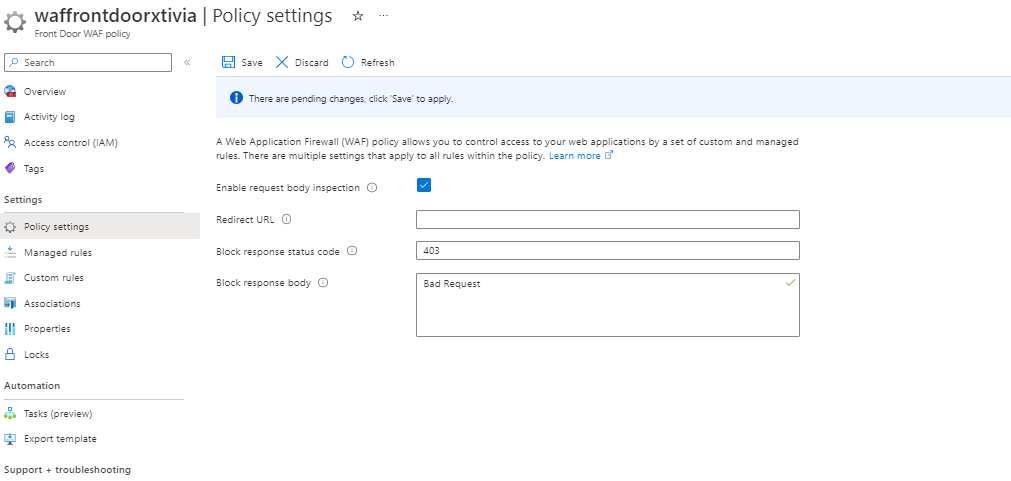Click info icon next to Block response body

[x=322, y=283]
